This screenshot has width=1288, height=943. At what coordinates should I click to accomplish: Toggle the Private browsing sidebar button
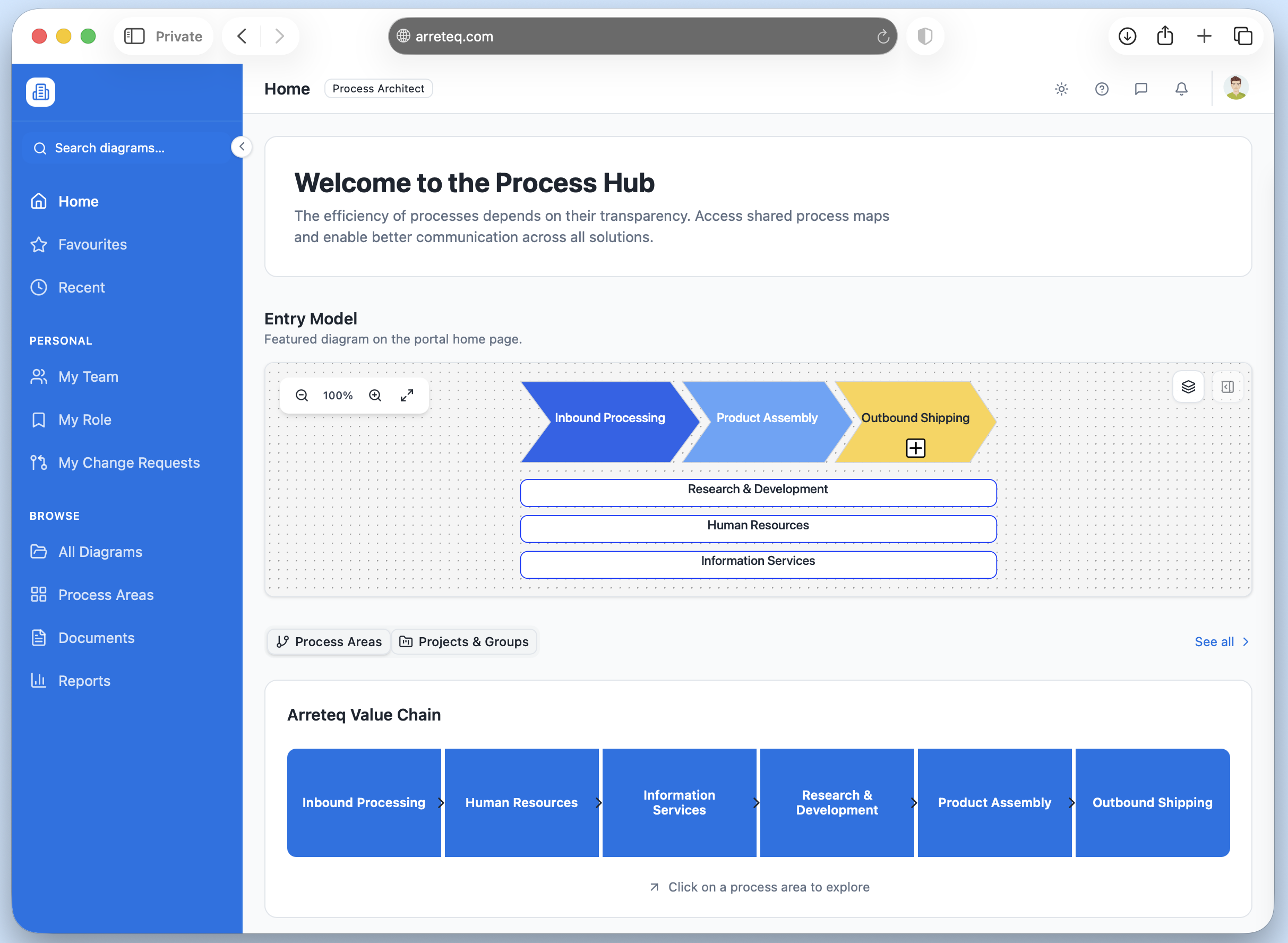(135, 36)
